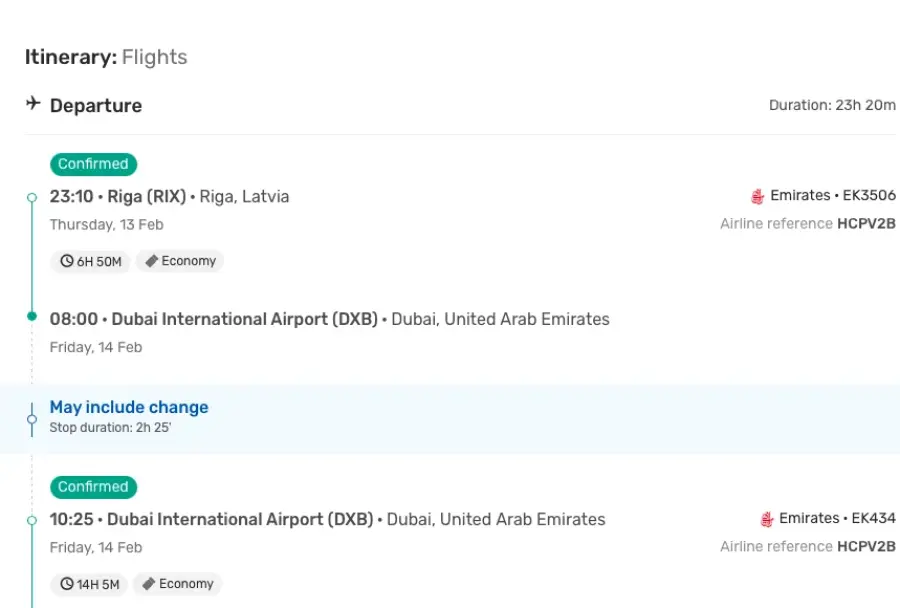The width and height of the screenshot is (900, 608).
Task: Click the timeline circle beside May include change
Action: click(x=32, y=420)
